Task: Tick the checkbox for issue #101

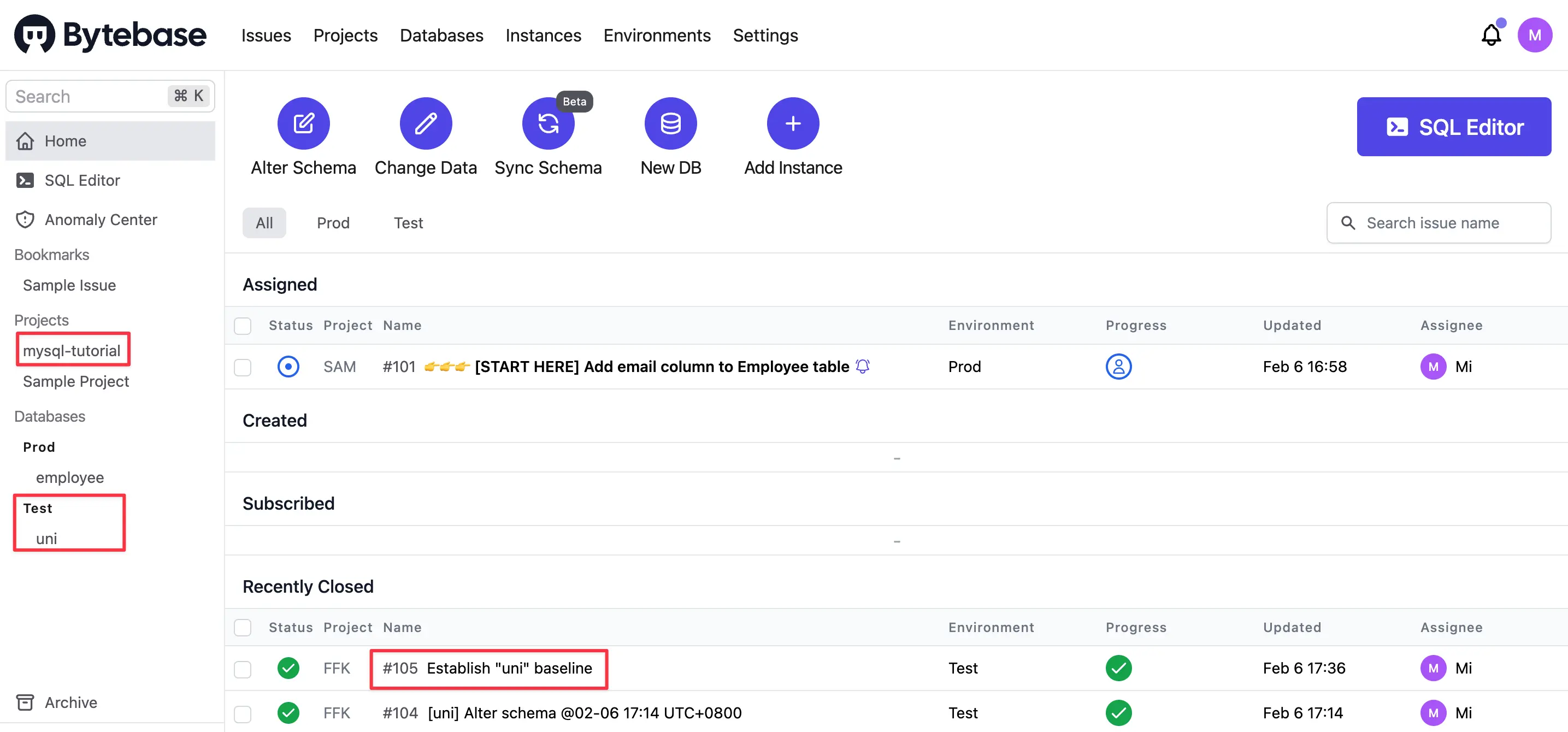Action: pyautogui.click(x=242, y=367)
